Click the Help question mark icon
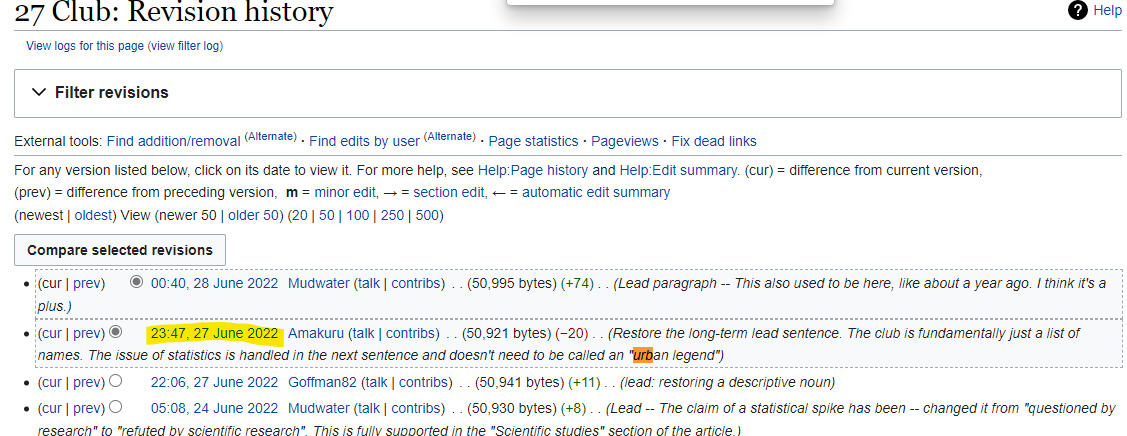Image resolution: width=1127 pixels, height=436 pixels. [x=1077, y=11]
